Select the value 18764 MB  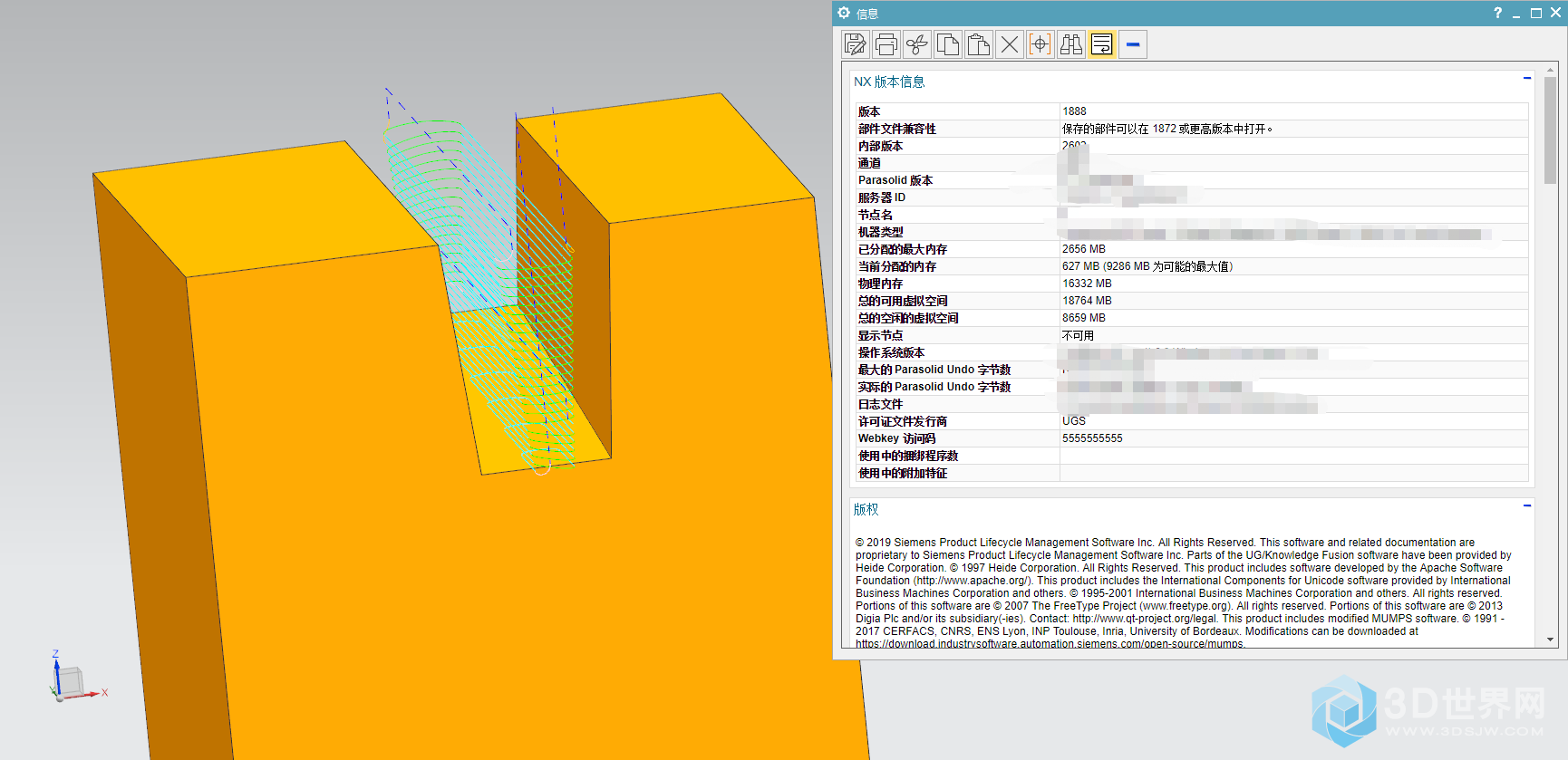[1087, 301]
